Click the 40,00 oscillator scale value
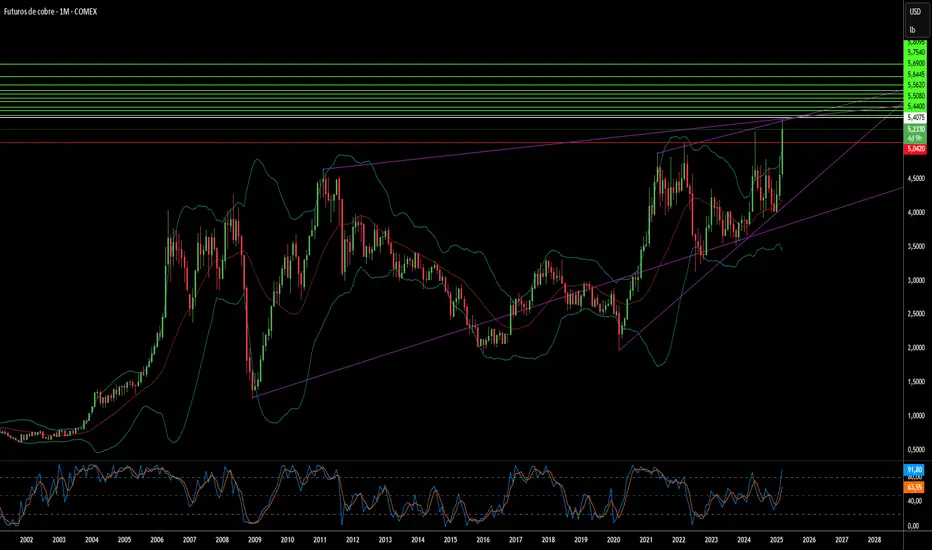 click(x=914, y=501)
